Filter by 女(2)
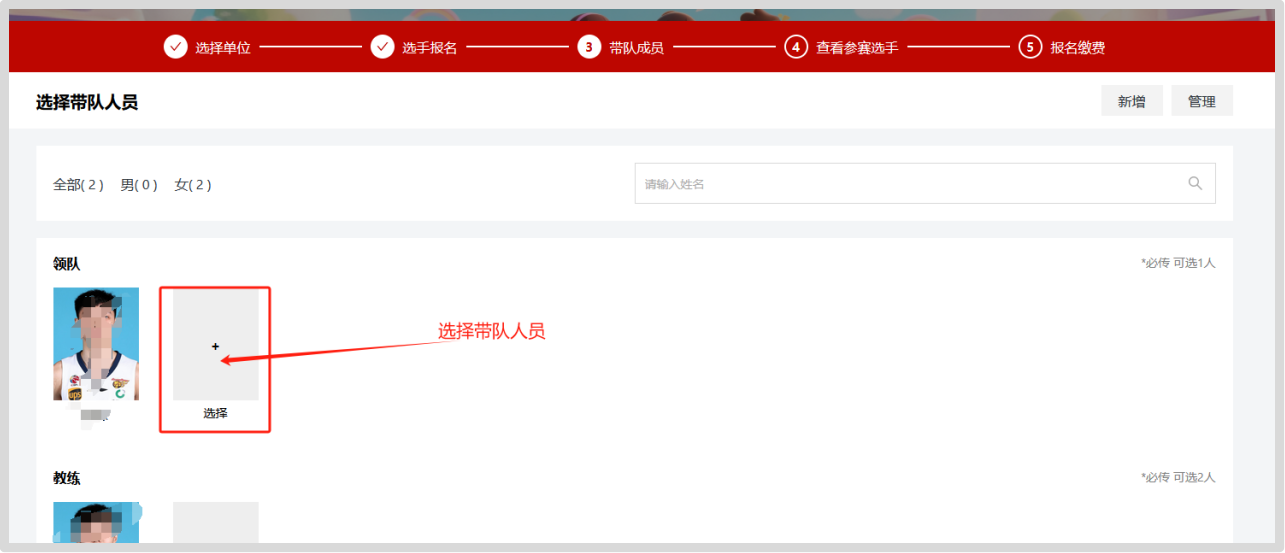The width and height of the screenshot is (1285, 553). (x=192, y=185)
